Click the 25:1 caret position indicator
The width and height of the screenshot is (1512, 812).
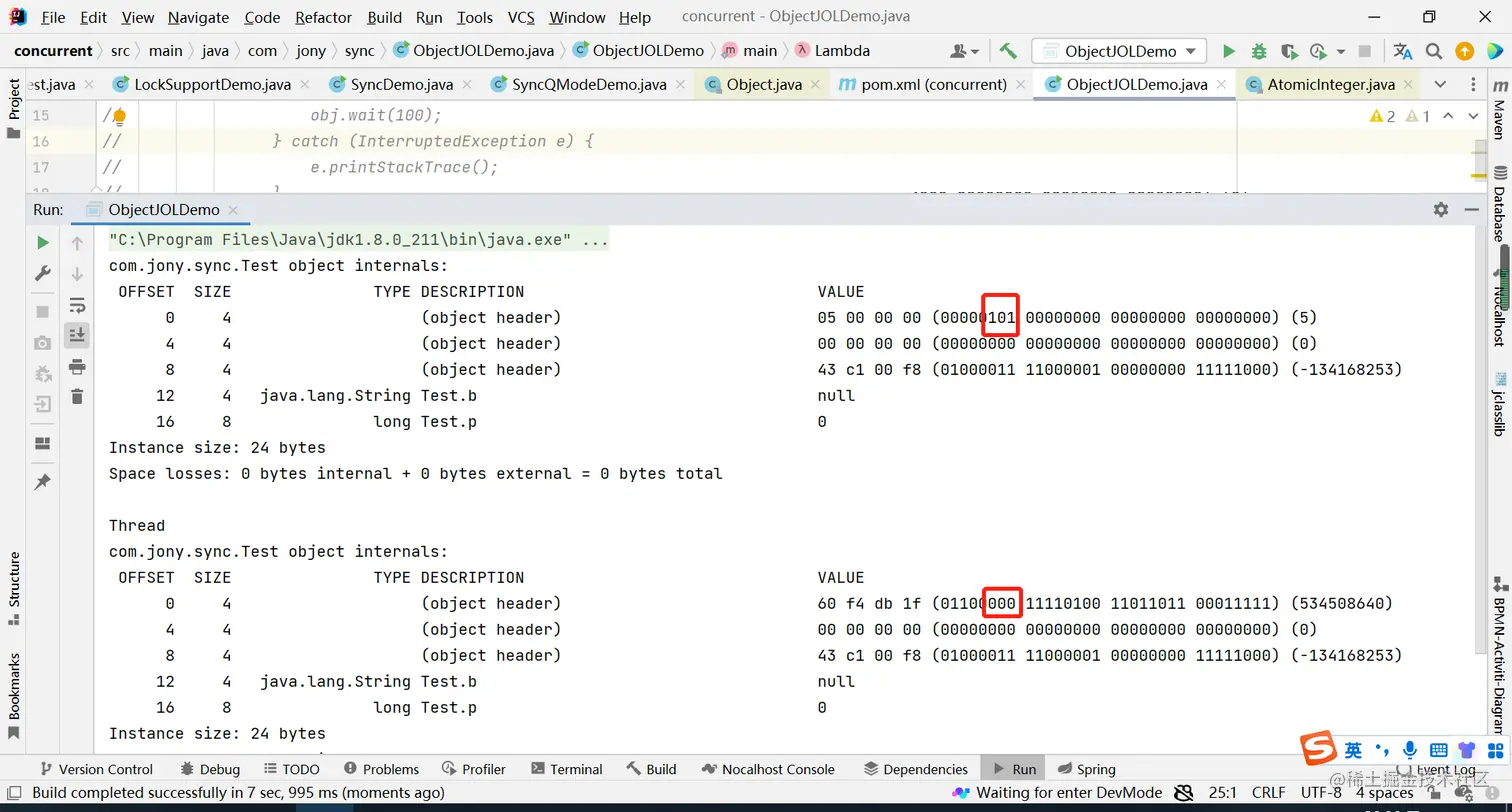1222,792
